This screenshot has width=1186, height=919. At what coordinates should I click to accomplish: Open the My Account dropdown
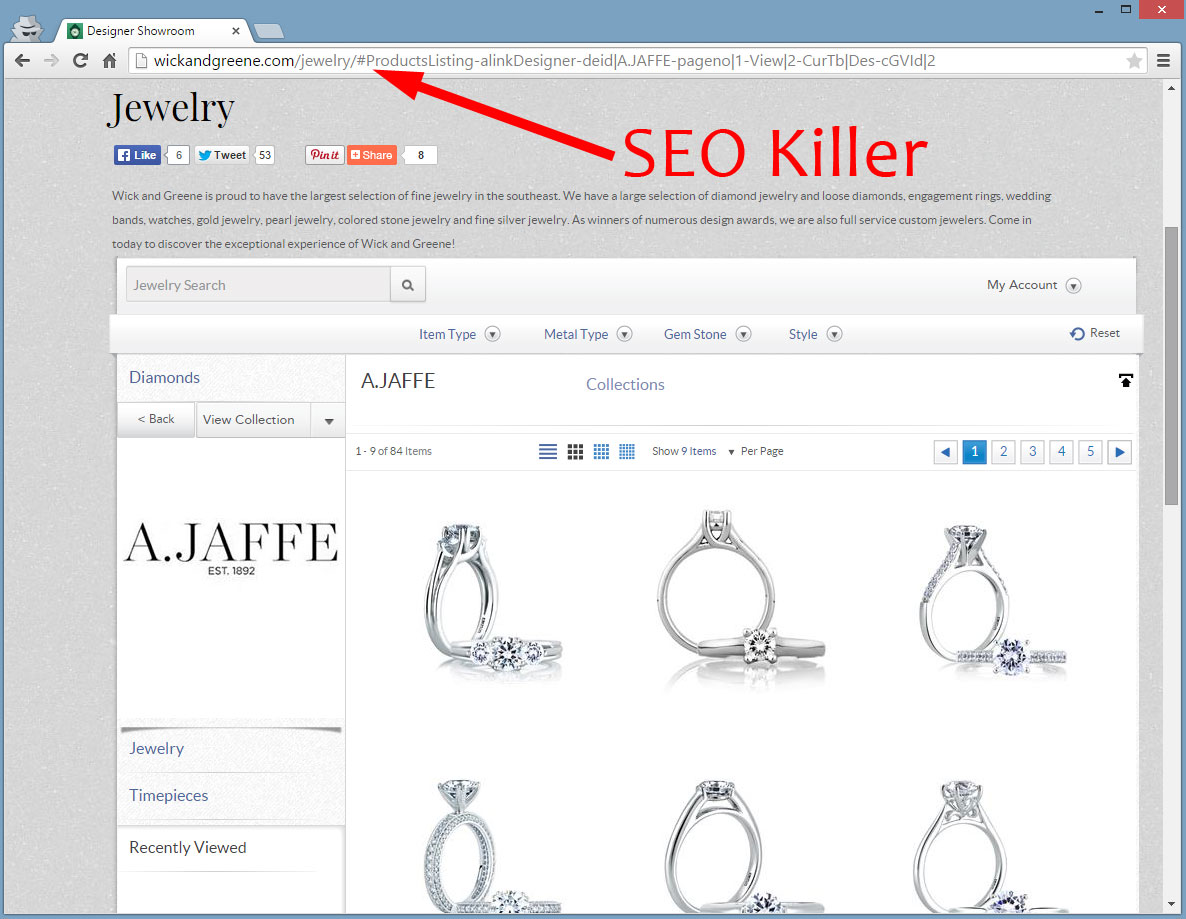pos(1033,285)
